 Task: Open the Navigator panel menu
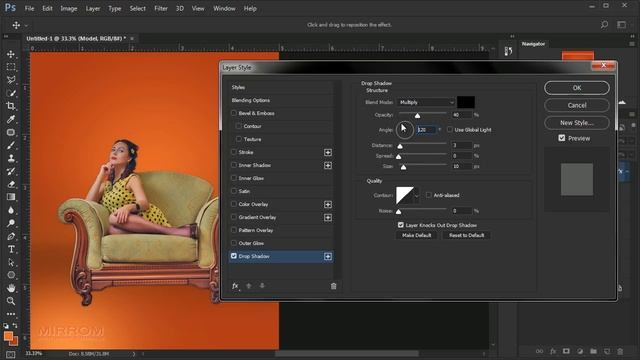(x=632, y=44)
